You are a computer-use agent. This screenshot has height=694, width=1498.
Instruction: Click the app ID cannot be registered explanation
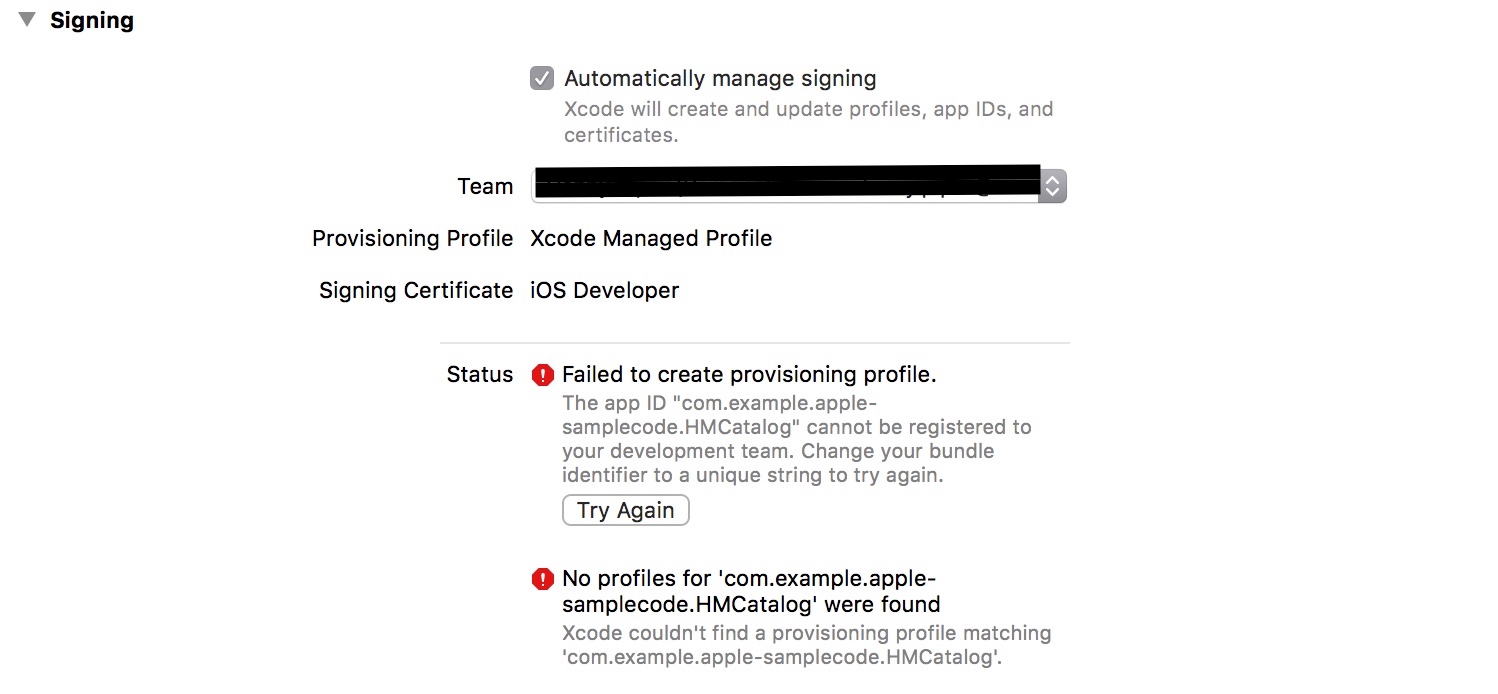point(796,439)
